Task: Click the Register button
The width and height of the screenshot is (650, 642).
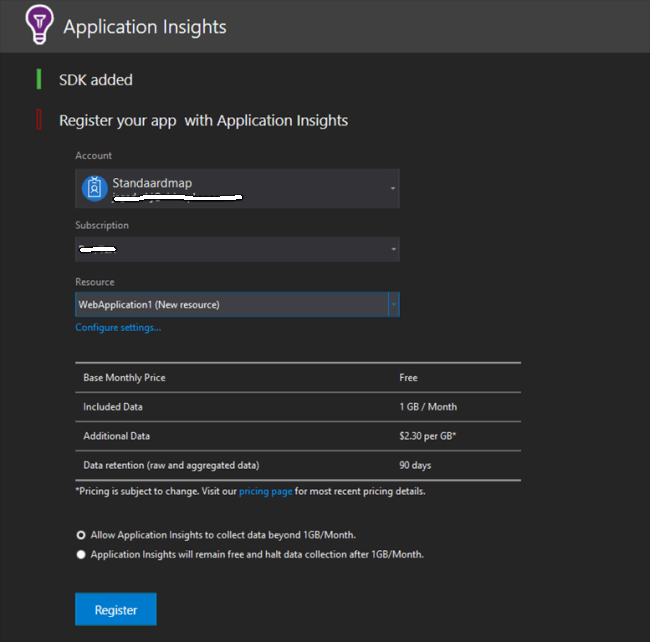Action: pyautogui.click(x=115, y=609)
